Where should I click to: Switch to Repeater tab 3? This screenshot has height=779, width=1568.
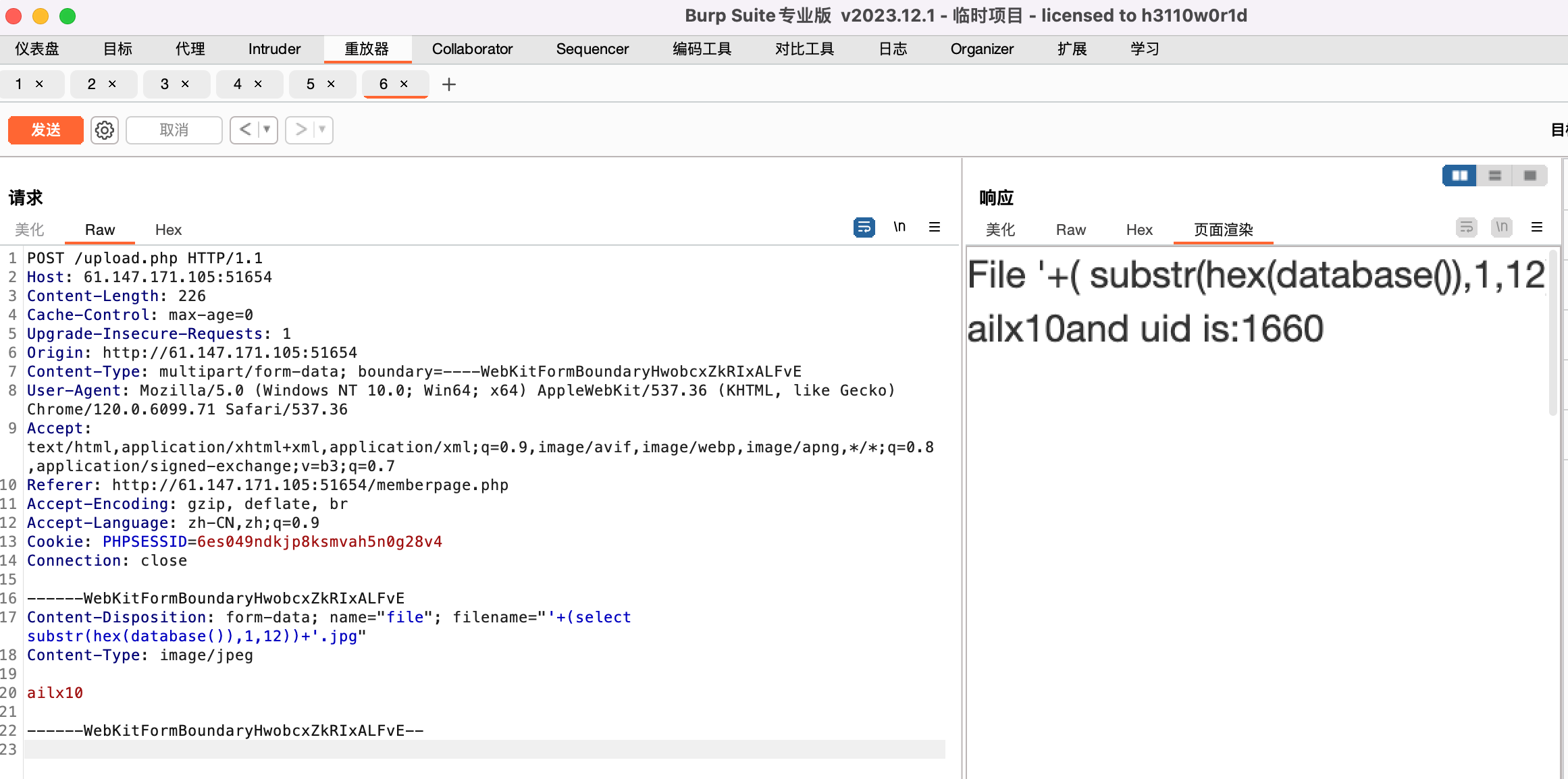[x=163, y=84]
